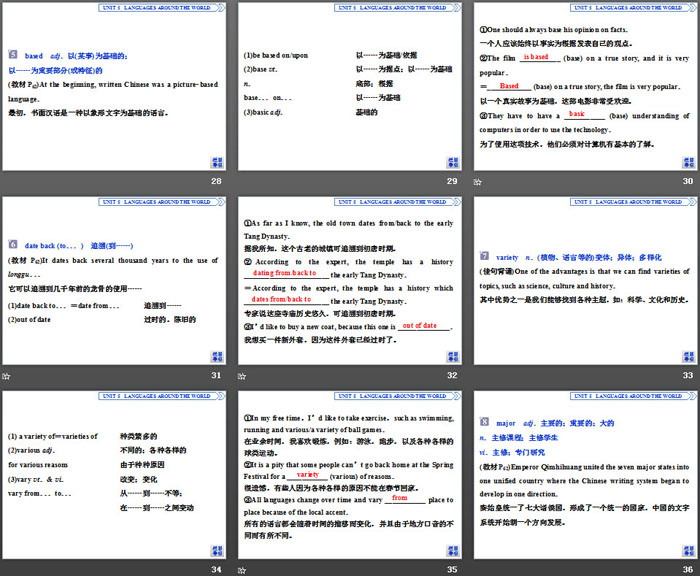Click the slide number 35 label
700x576 pixels.
(452, 569)
